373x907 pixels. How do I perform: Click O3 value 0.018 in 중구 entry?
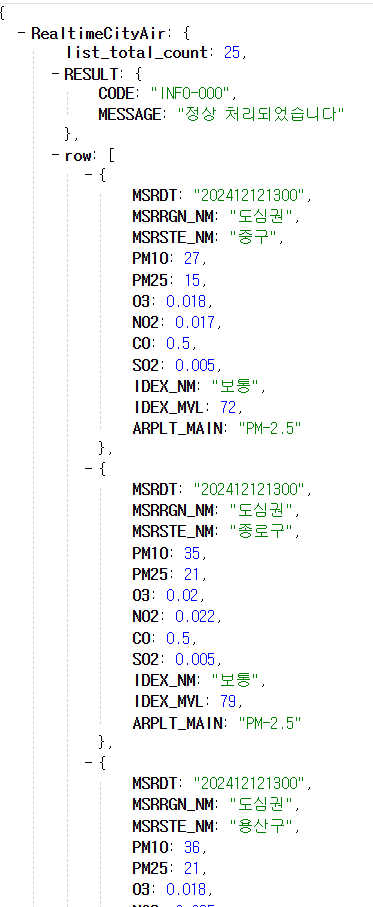tap(186, 301)
